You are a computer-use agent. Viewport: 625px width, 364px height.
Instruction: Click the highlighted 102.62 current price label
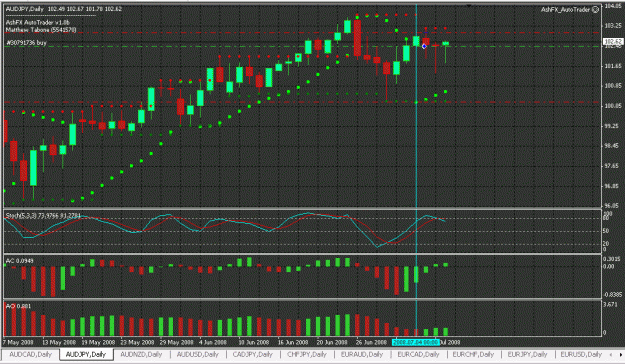click(x=613, y=42)
